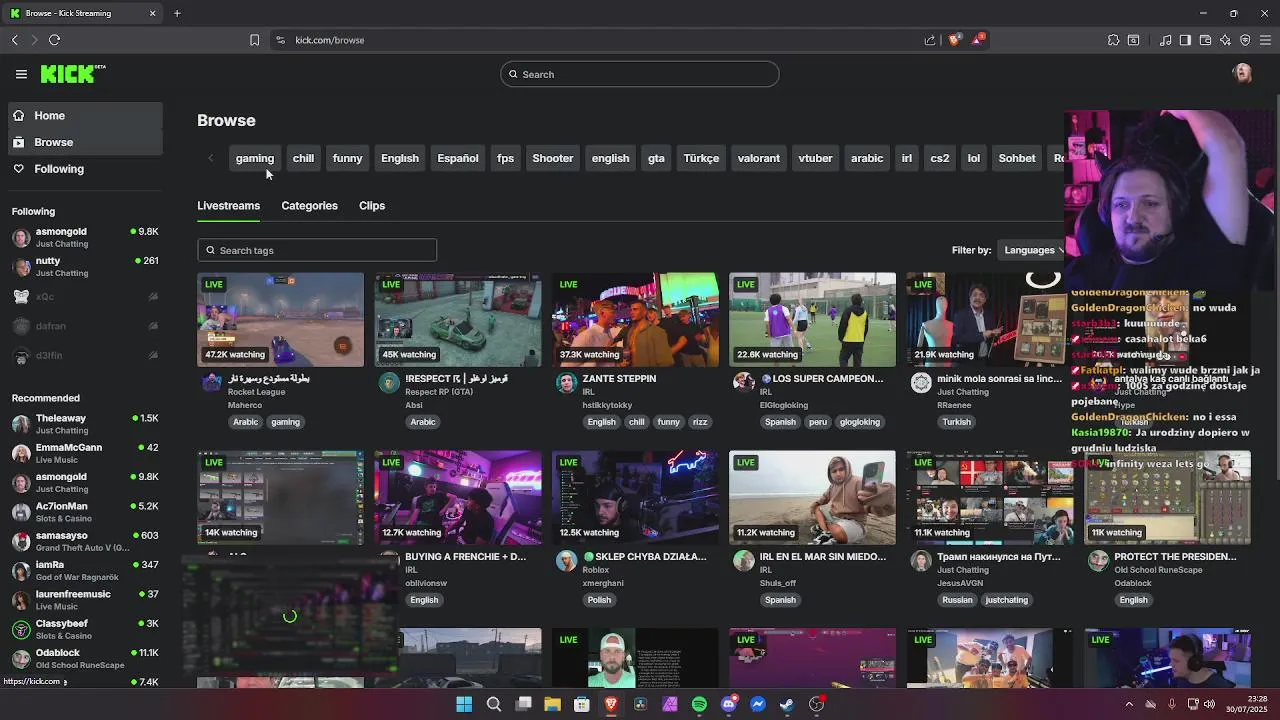This screenshot has width=1280, height=720.
Task: Click the Polish tag under SKLEP CHYBA stream
Action: (x=599, y=600)
